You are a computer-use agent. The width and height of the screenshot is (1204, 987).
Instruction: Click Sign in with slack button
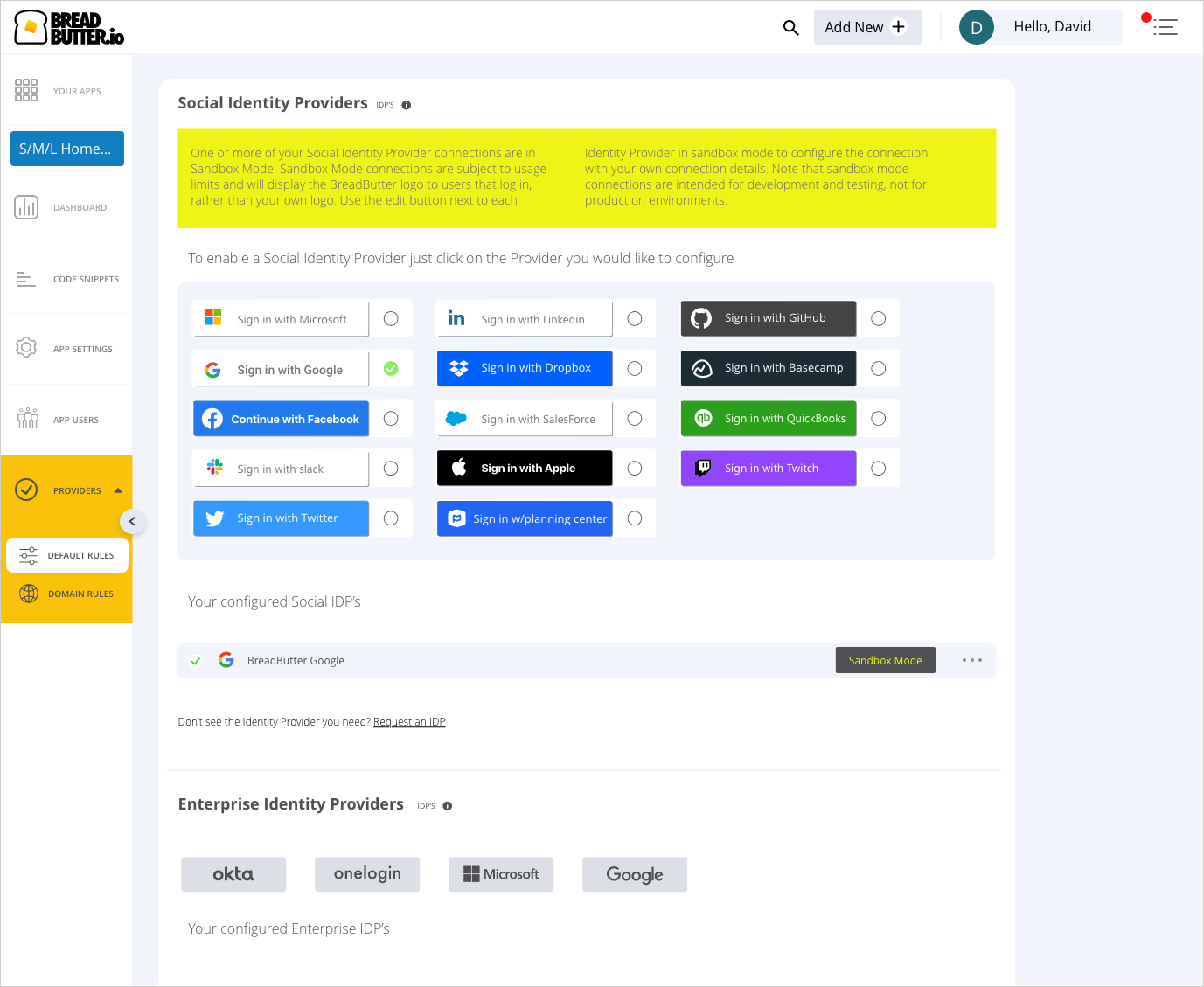click(x=281, y=469)
